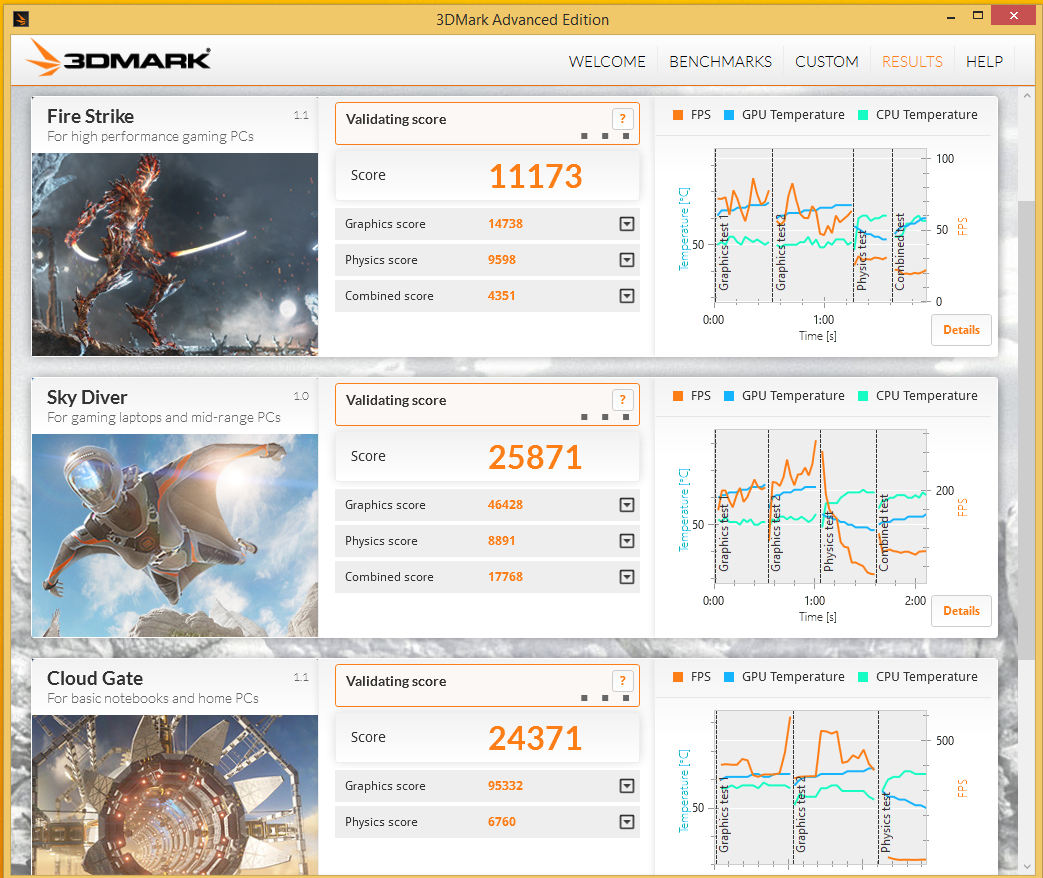The width and height of the screenshot is (1043, 878).
Task: Click Cloud Gate Validating score banner
Action: 487,685
